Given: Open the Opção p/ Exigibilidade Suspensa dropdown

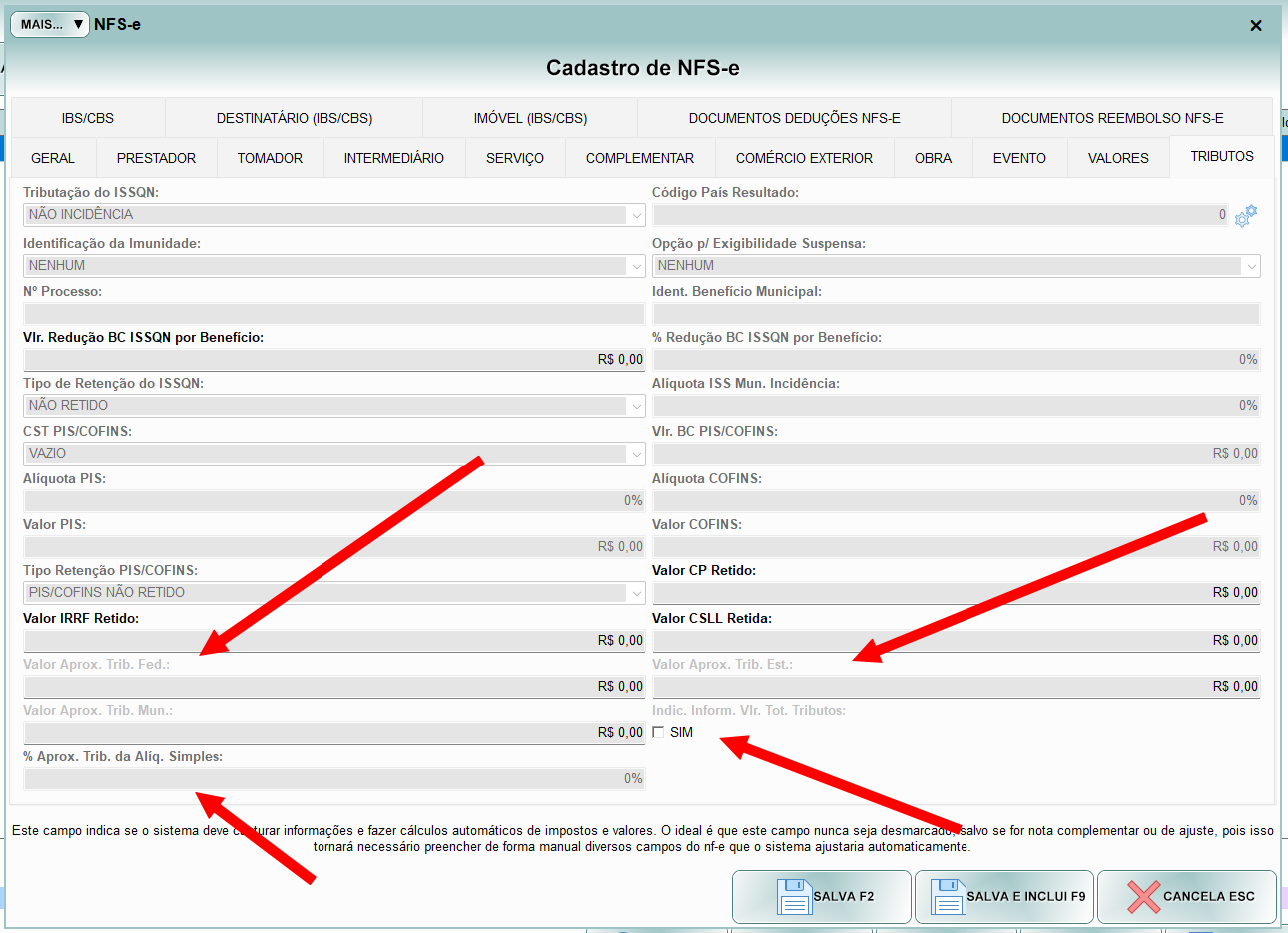Looking at the screenshot, I should coord(1250,266).
